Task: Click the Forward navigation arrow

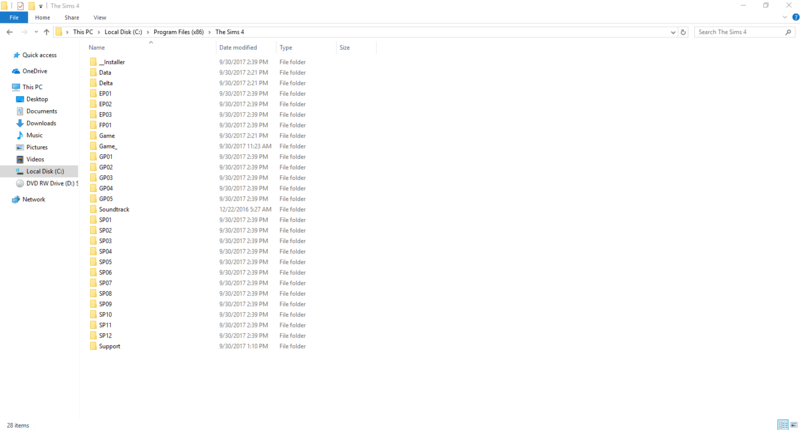Action: pos(24,32)
